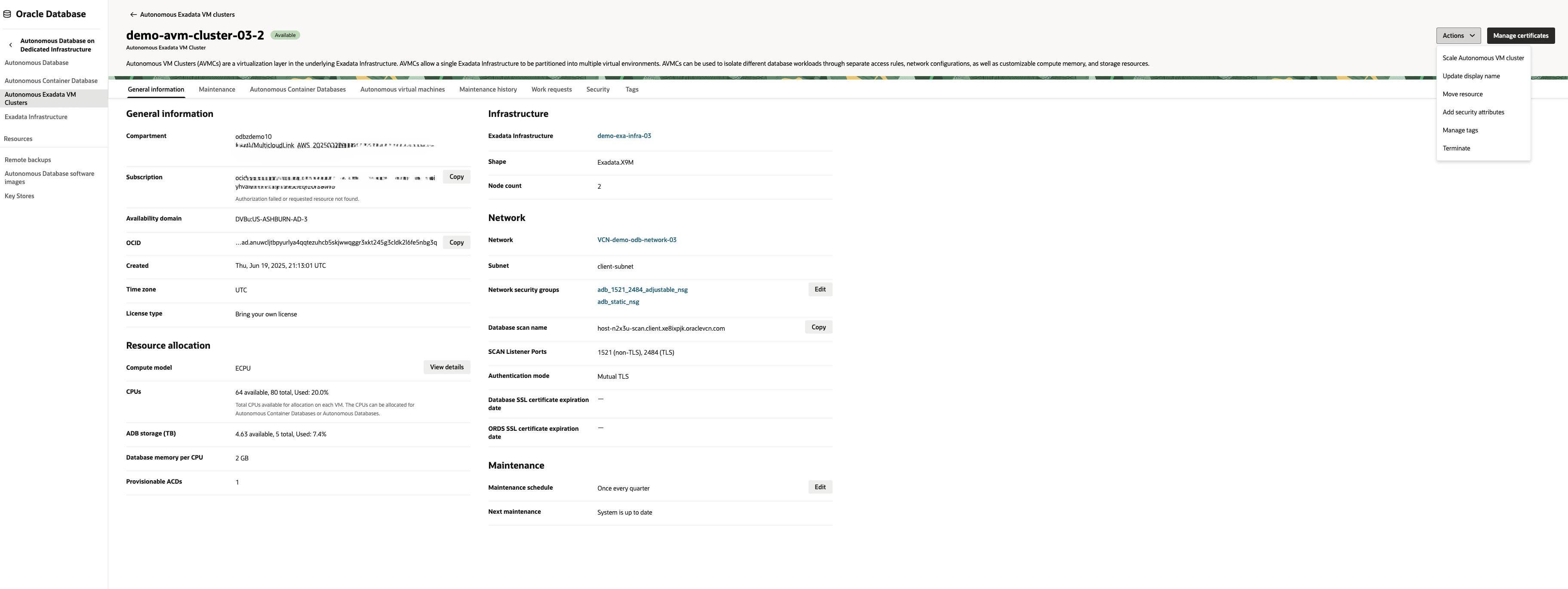The image size is (1568, 589).
Task: Edit the network security groups
Action: [819, 289]
